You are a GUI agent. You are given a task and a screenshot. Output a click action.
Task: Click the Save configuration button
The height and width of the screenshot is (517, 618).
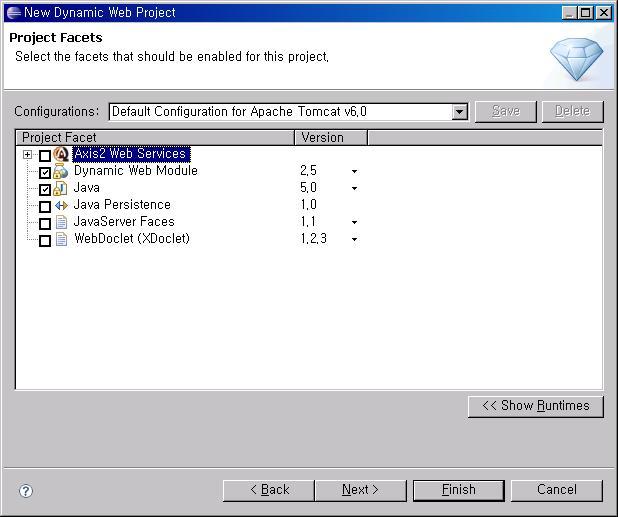(x=506, y=112)
